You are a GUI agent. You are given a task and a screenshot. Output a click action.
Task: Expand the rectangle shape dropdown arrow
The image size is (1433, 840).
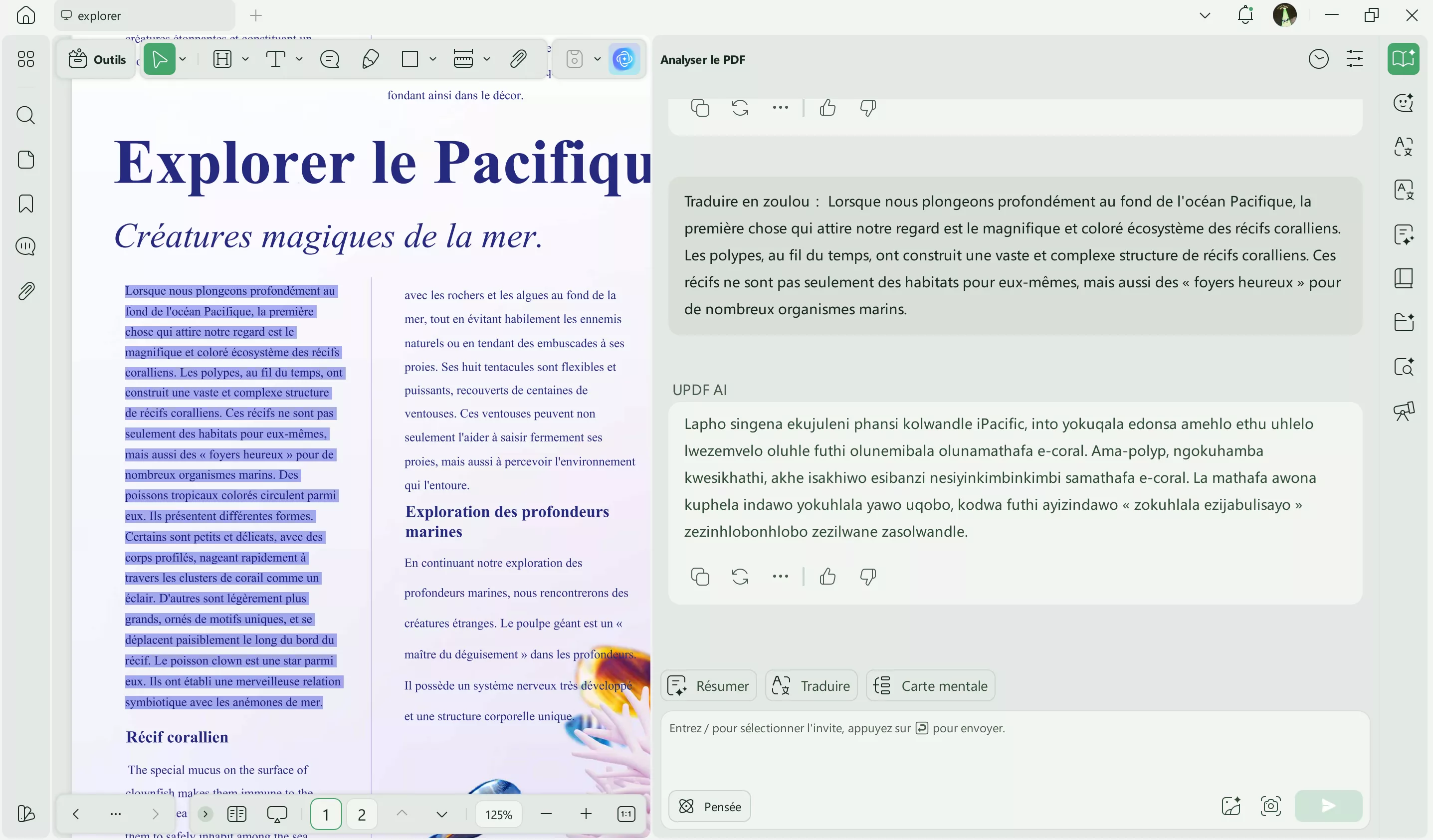(x=433, y=59)
